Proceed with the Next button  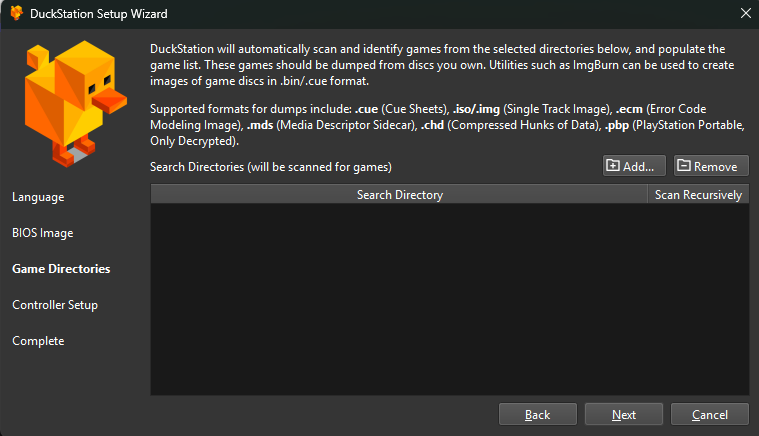click(x=624, y=414)
